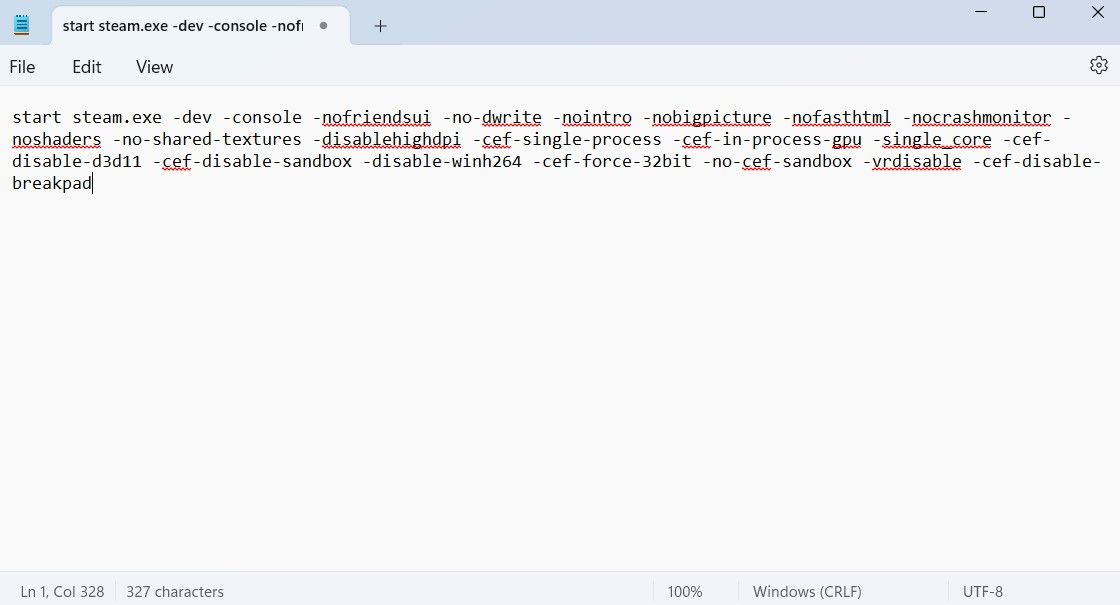Viewport: 1120px width, 605px height.
Task: Click the '-dev' flag
Action: 192,117
